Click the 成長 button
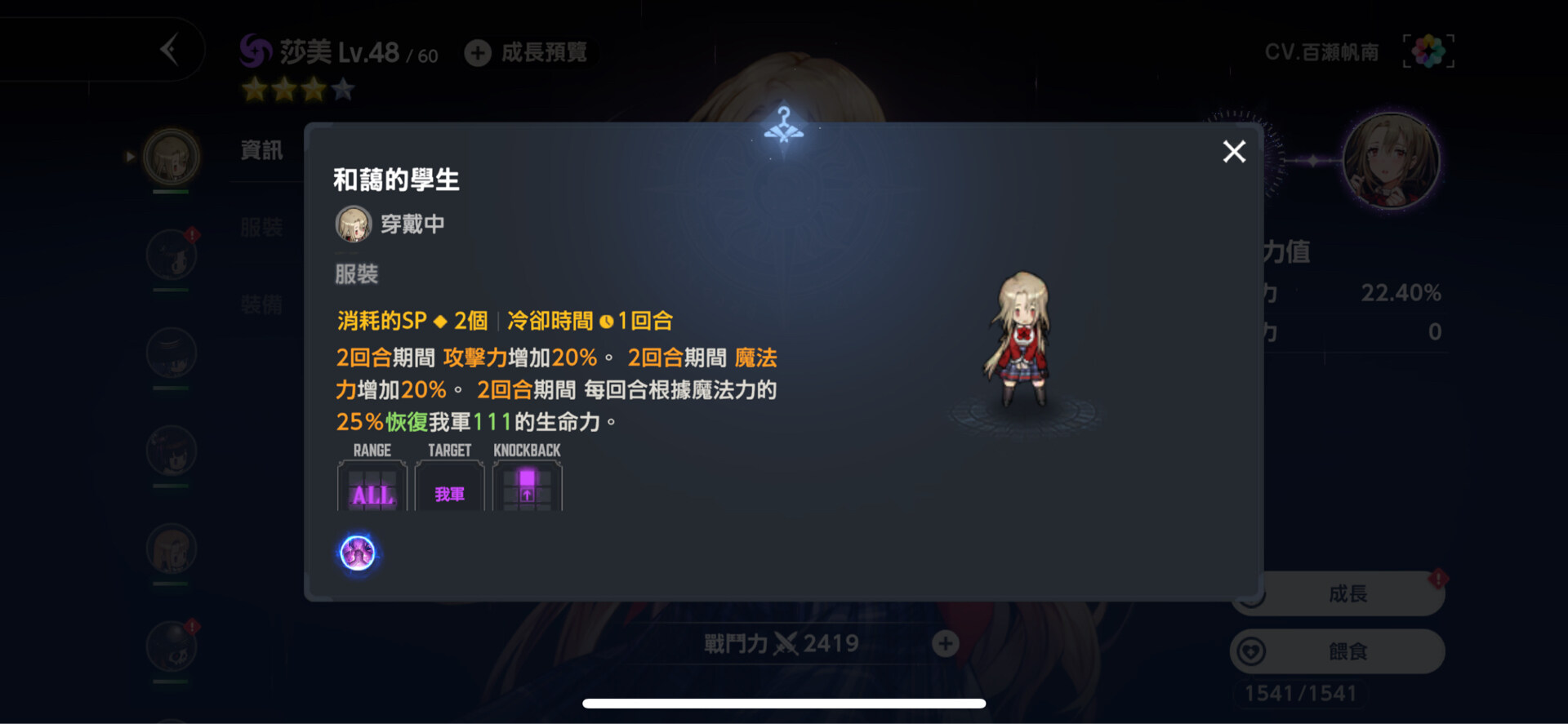This screenshot has height=724, width=1568. (1339, 593)
